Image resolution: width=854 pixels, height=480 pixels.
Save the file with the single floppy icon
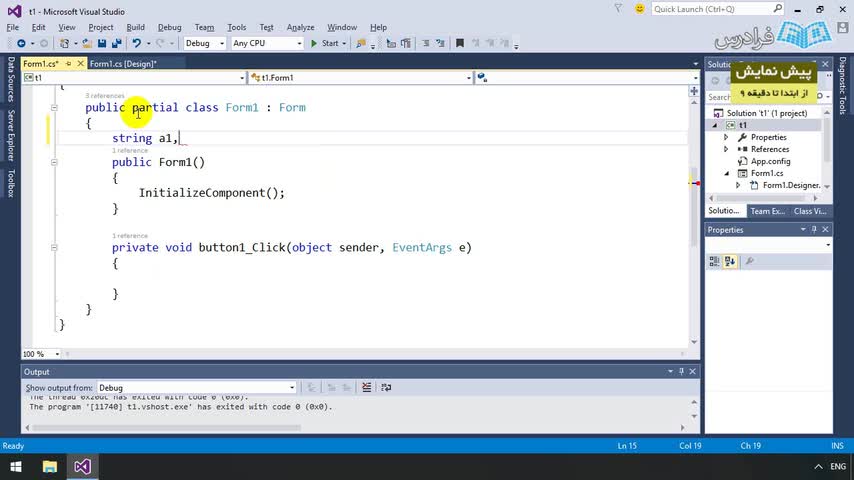pyautogui.click(x=102, y=43)
